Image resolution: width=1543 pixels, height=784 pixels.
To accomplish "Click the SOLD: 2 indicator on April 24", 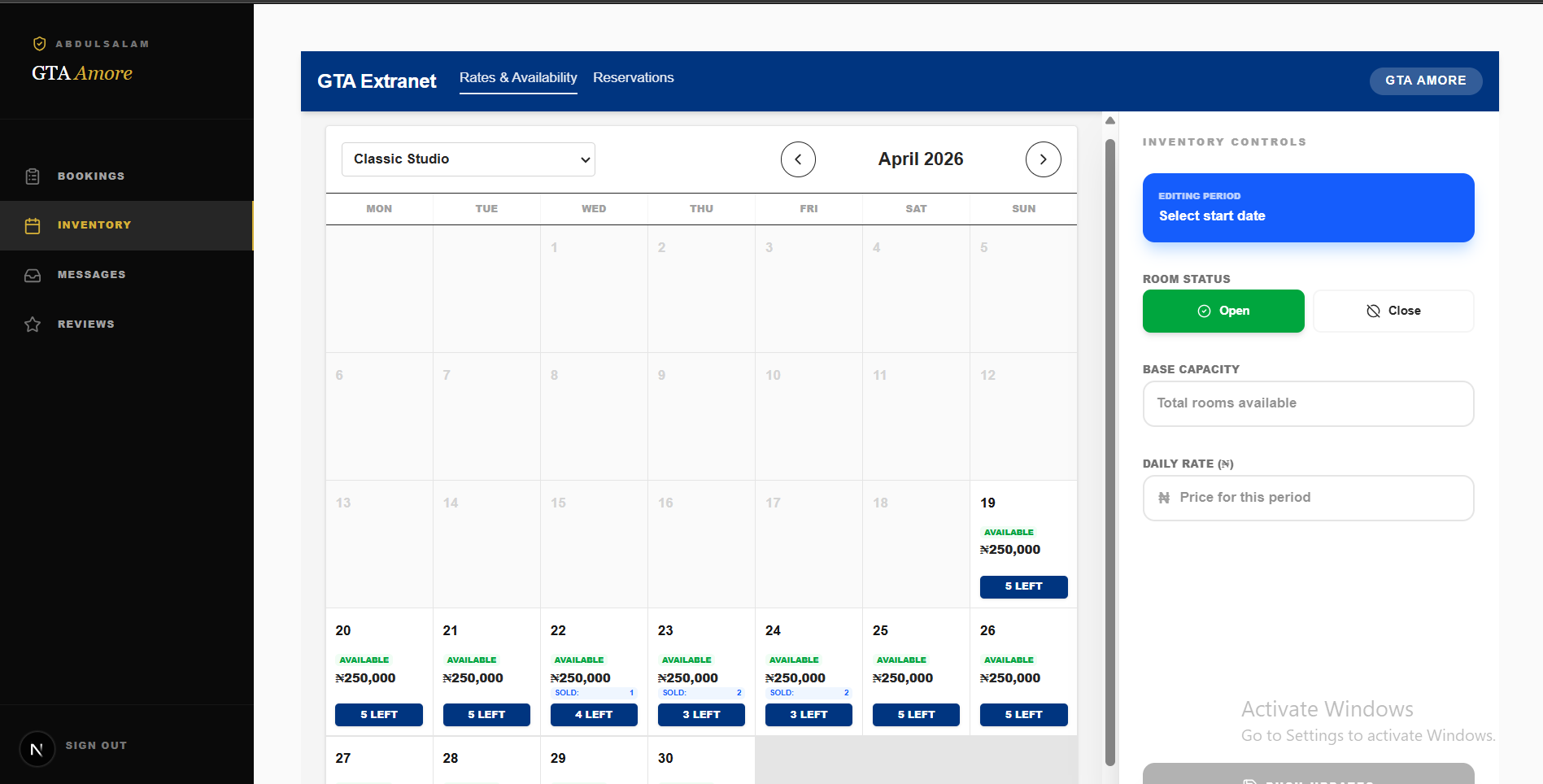I will (809, 693).
